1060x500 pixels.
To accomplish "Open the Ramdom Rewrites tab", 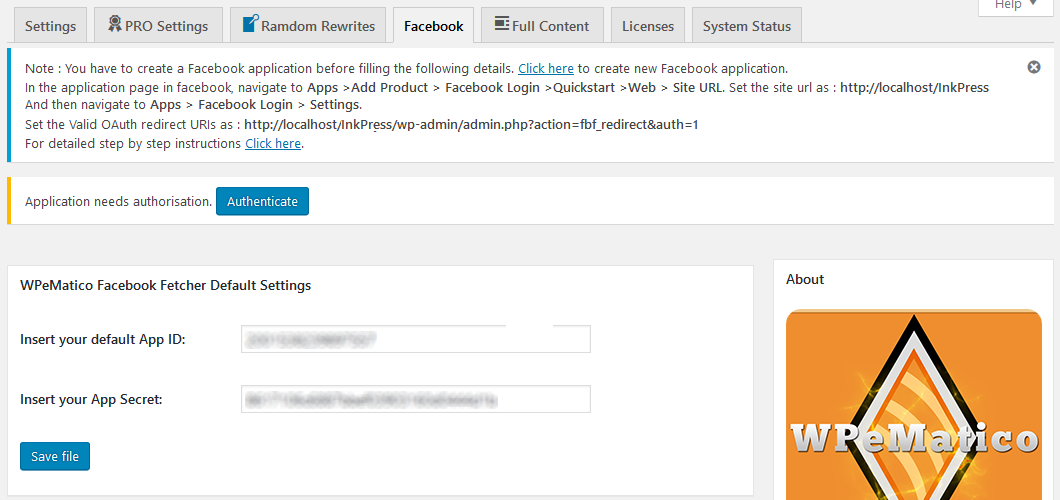I will click(x=308, y=26).
